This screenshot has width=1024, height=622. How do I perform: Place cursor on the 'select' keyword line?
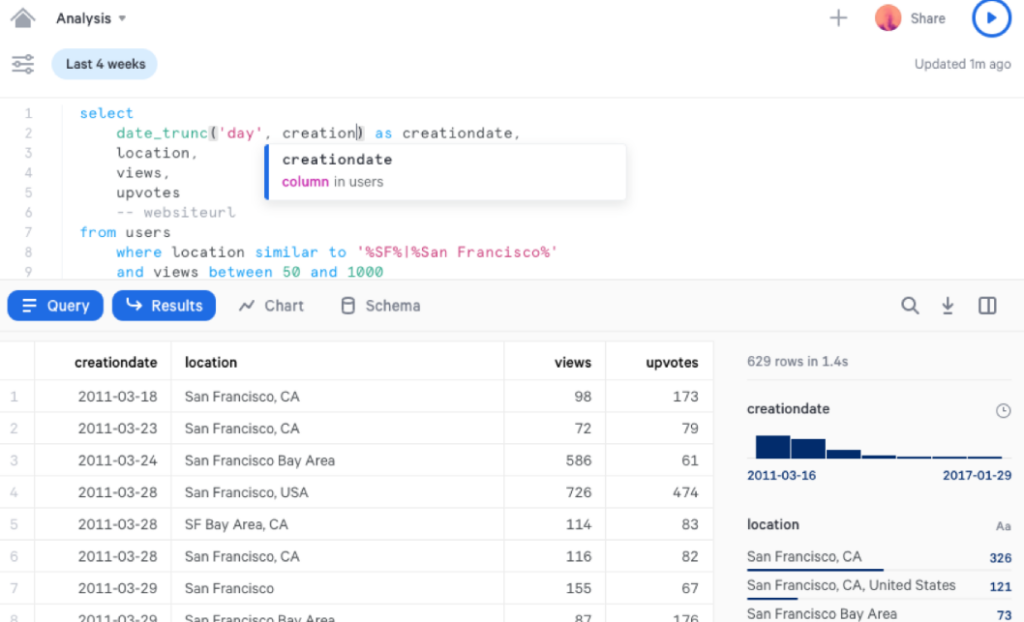106,113
